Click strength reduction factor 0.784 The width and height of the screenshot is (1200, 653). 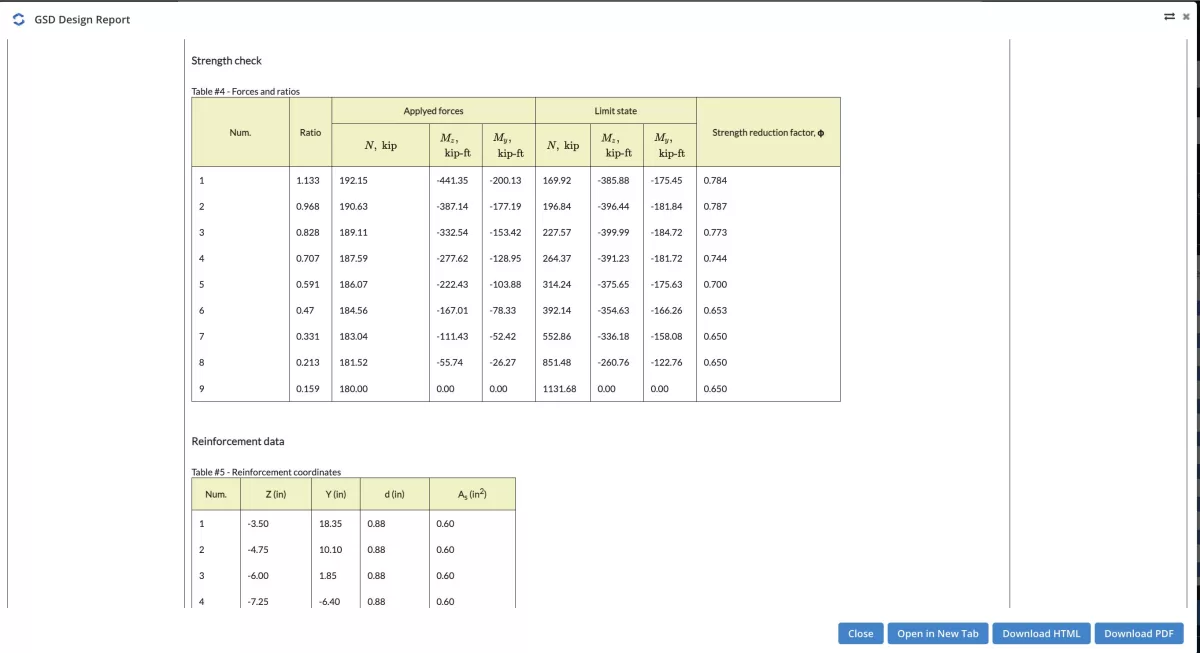coord(715,180)
